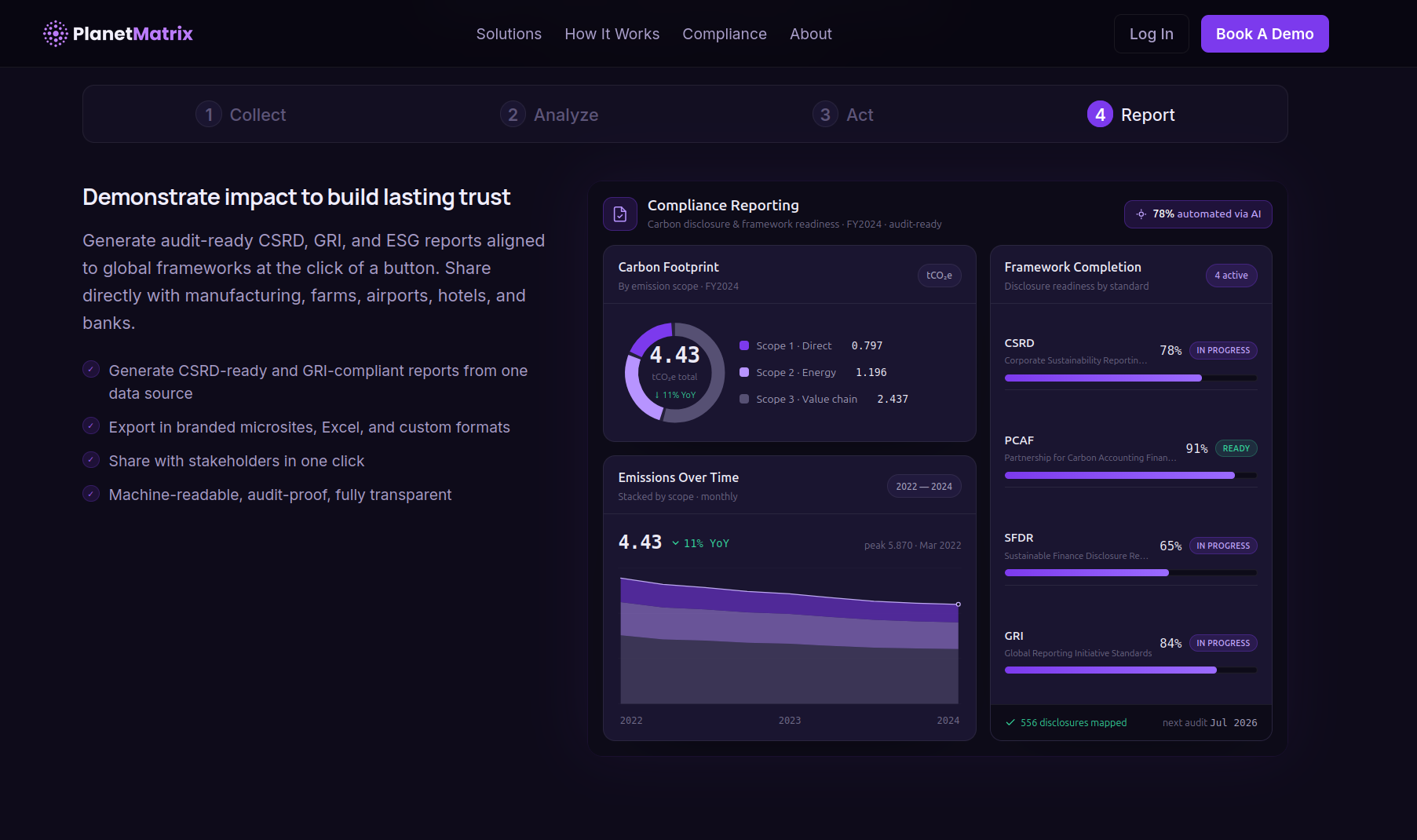Click the 2022 axis label on emissions chart
1417x840 pixels.
coord(631,721)
